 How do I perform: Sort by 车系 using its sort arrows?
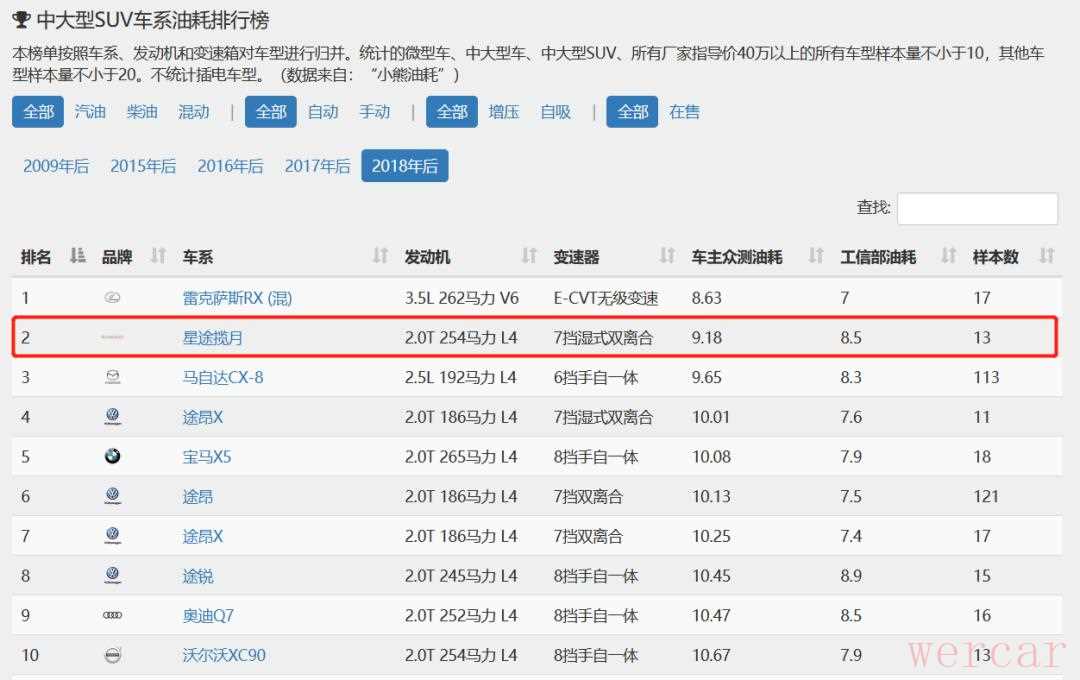pos(380,256)
